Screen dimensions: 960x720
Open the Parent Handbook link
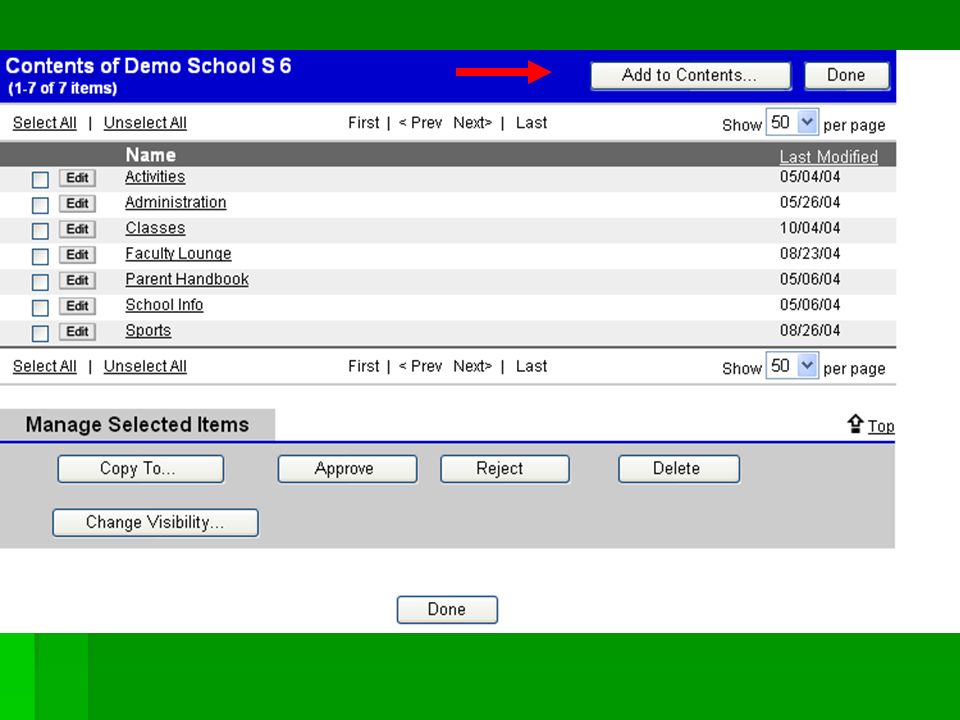point(187,279)
